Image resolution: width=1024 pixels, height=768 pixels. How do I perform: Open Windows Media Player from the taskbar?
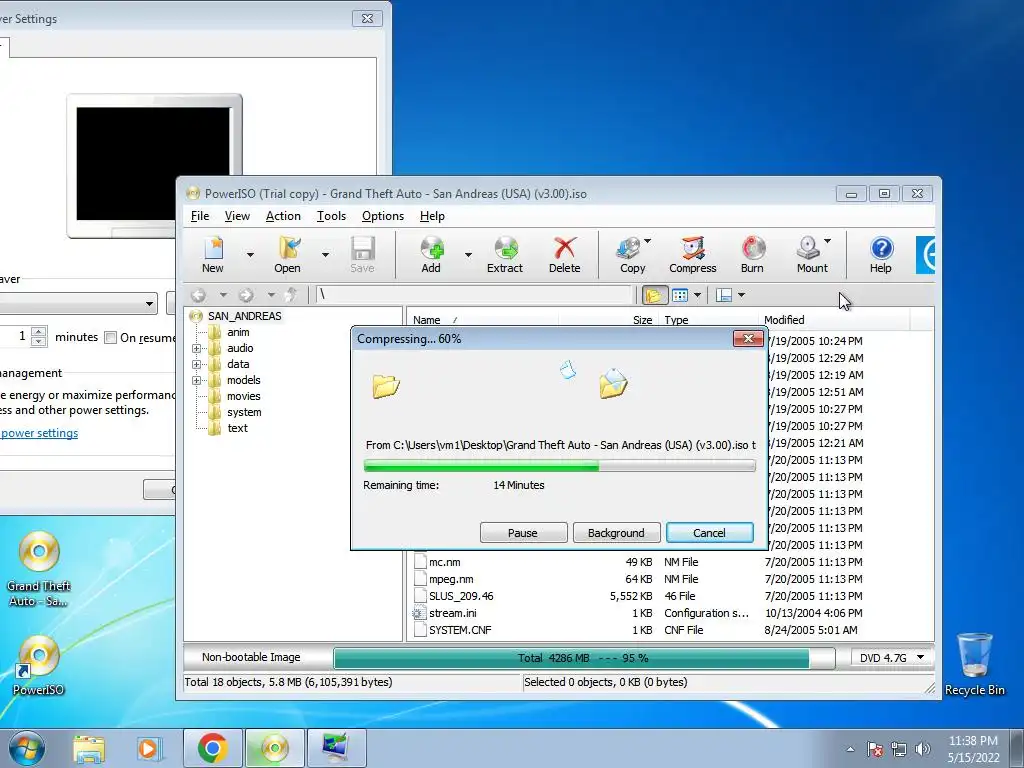click(150, 748)
